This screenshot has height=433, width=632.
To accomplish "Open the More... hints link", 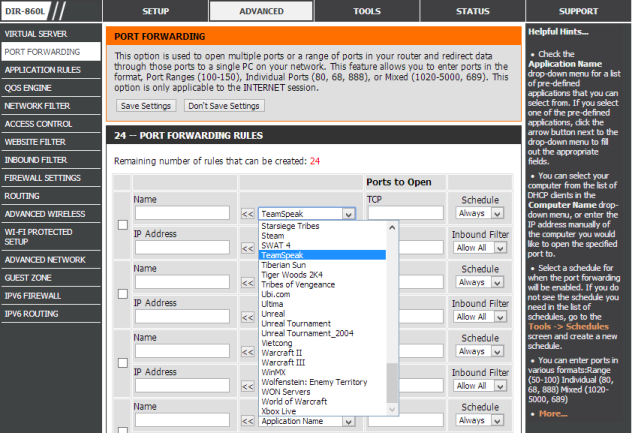I will (553, 414).
